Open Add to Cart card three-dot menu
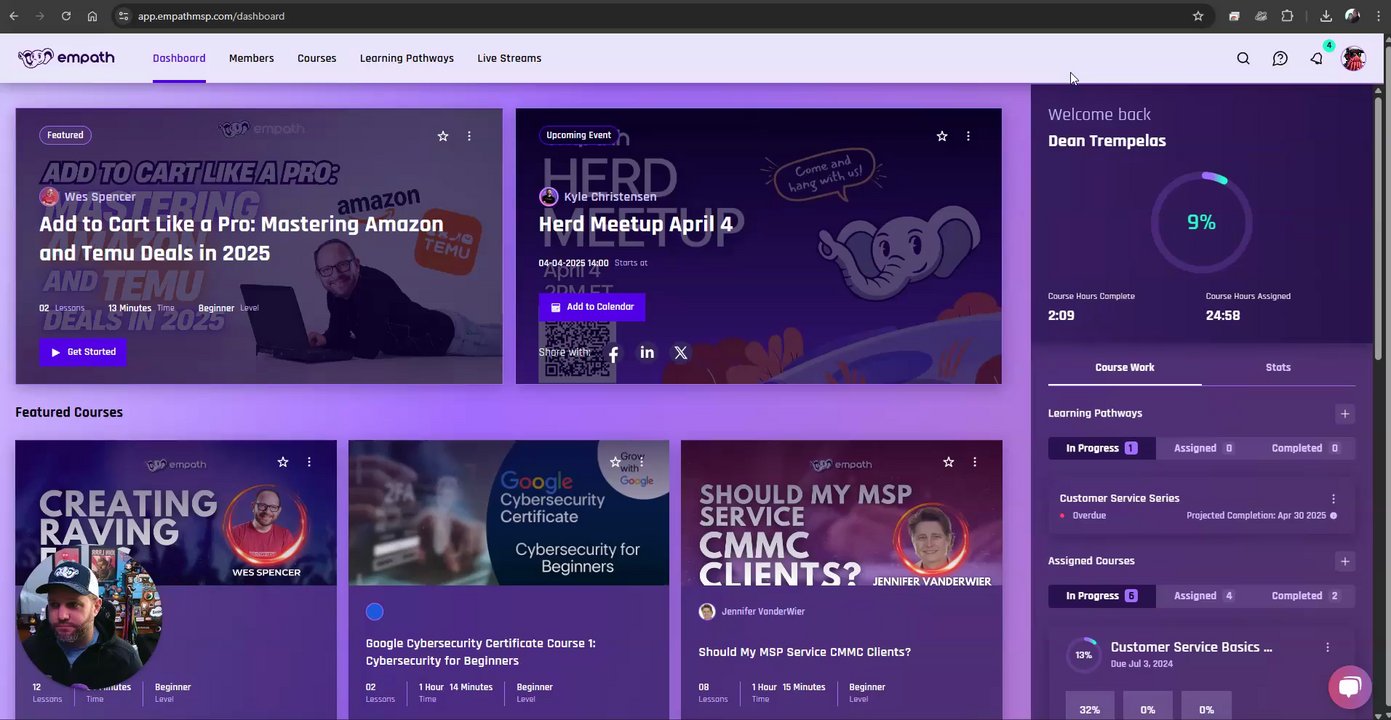The image size is (1391, 720). coord(469,136)
